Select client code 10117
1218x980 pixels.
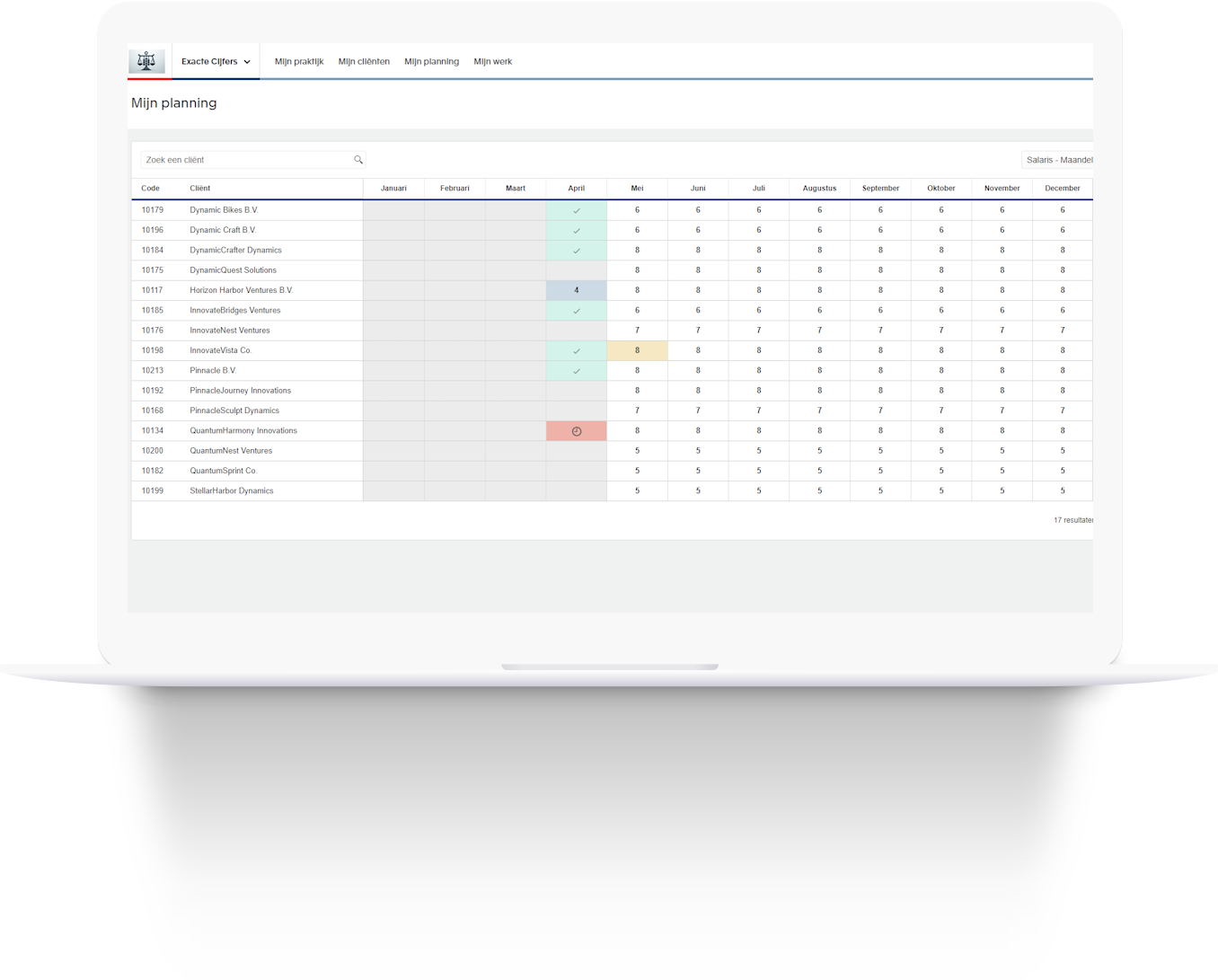point(153,290)
